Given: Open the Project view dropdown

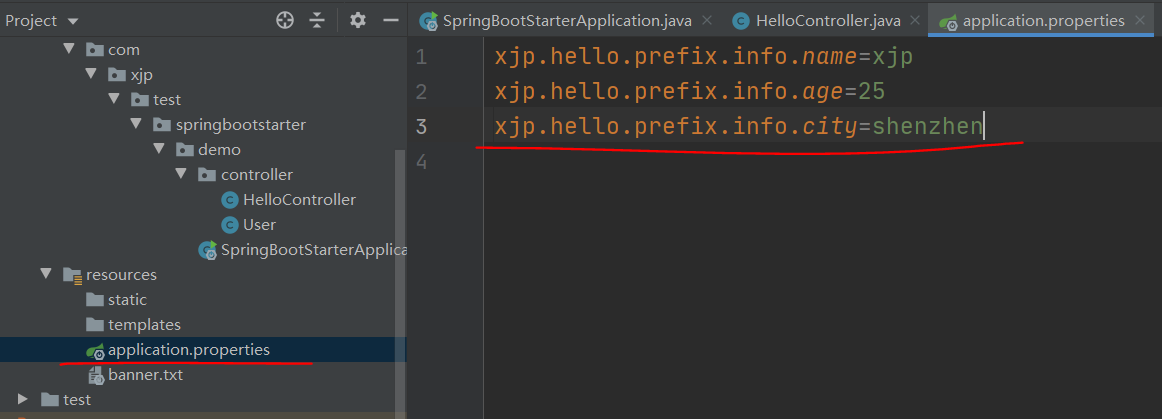Looking at the screenshot, I should 73,21.
